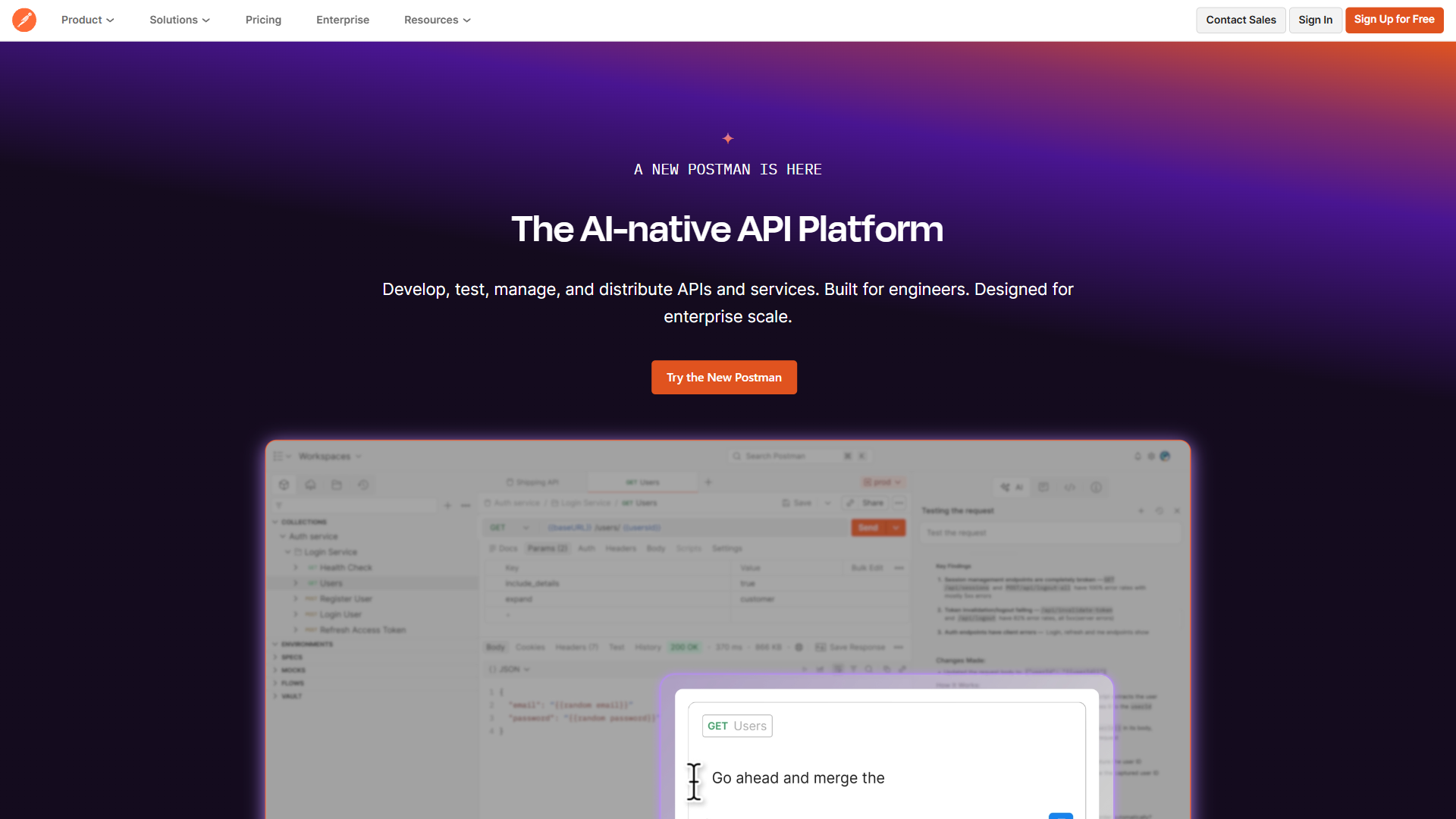Open the Cookies response tab

coord(530,648)
